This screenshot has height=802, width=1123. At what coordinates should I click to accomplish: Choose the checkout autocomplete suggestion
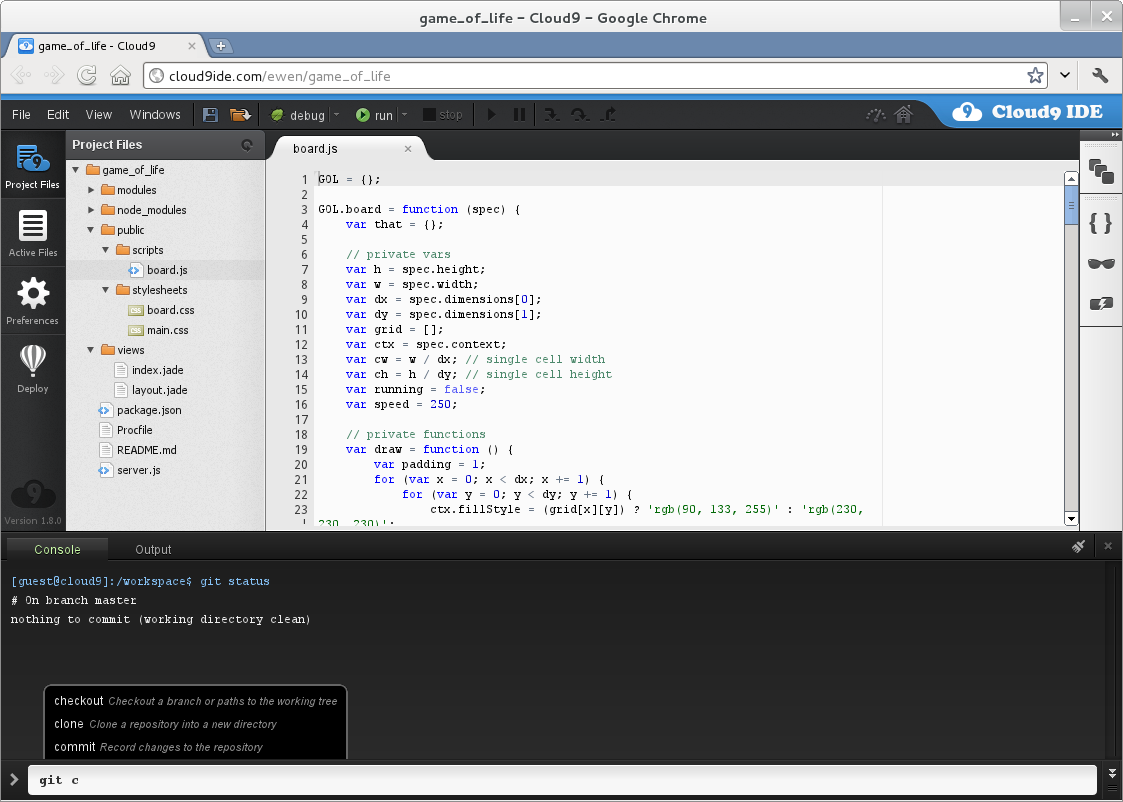196,701
